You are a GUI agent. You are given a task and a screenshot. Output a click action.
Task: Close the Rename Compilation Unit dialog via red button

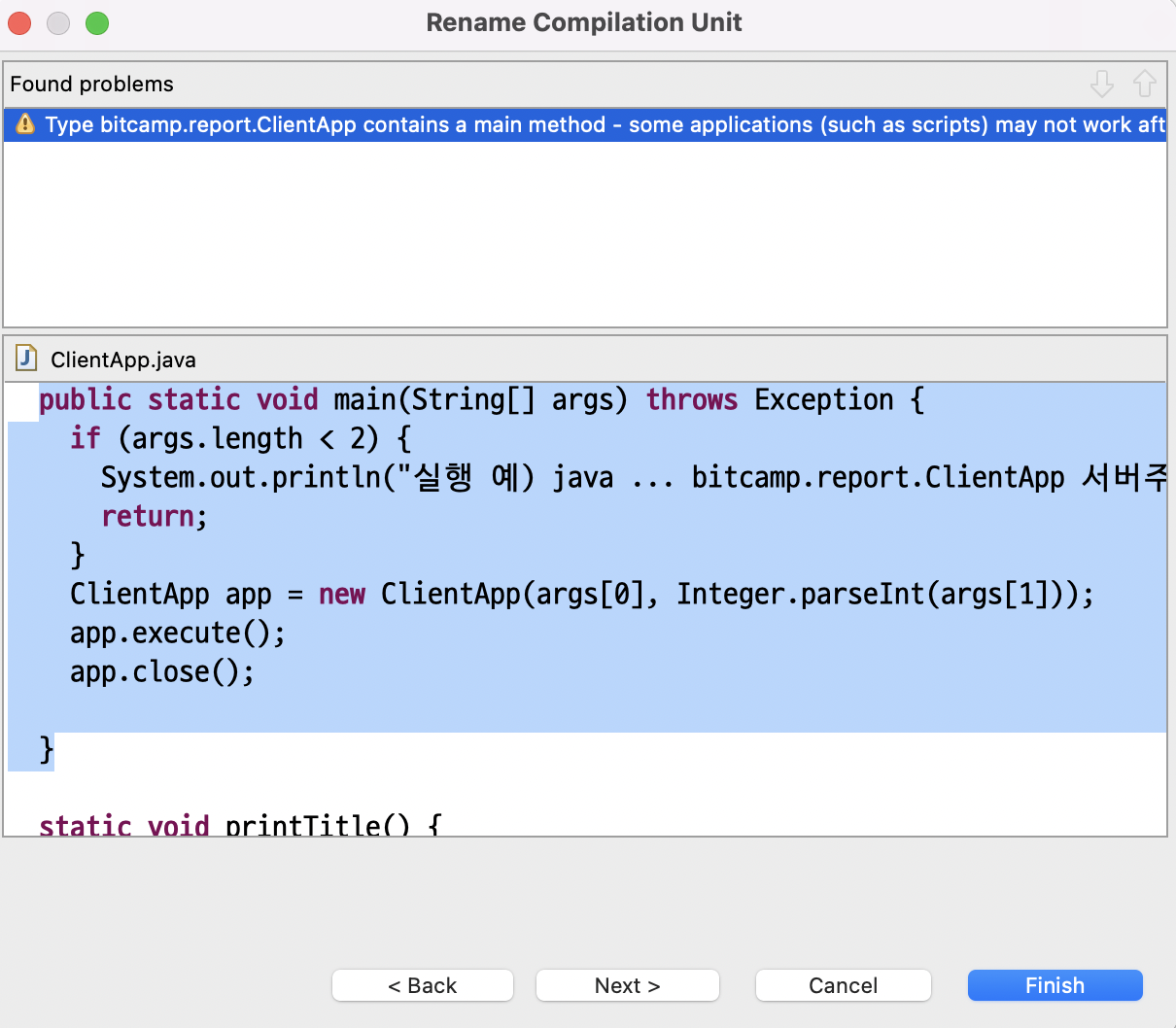coord(19,23)
